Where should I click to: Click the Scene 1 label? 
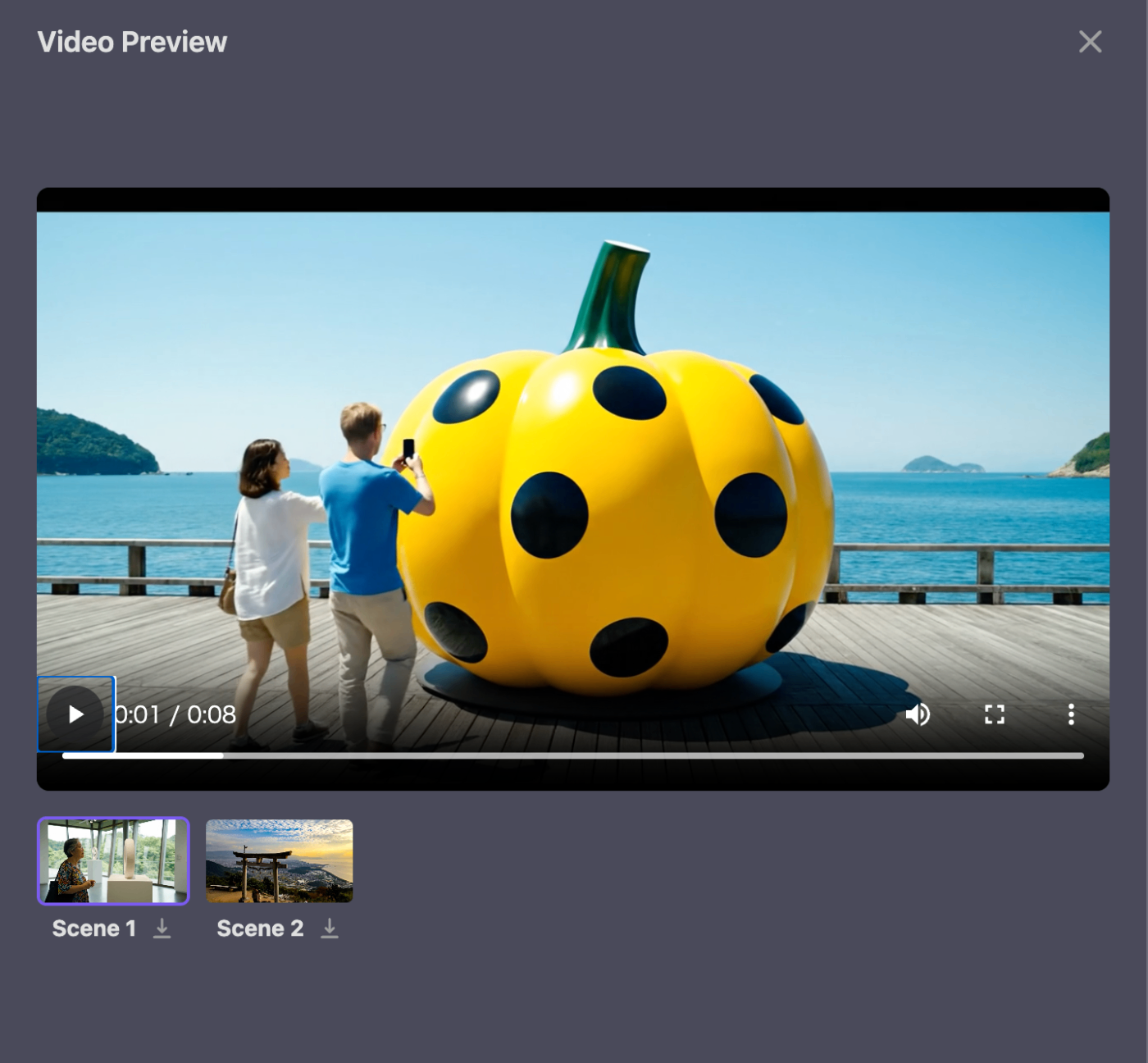[94, 928]
